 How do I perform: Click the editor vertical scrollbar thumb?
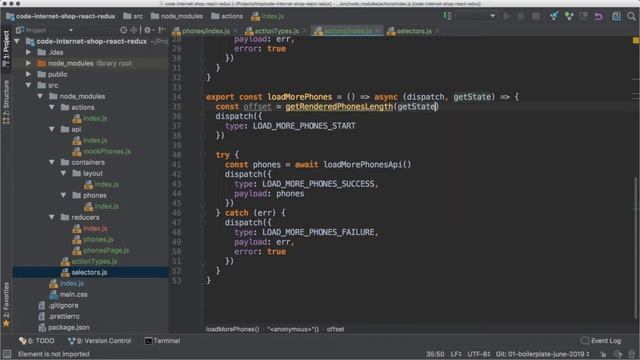coord(636,247)
